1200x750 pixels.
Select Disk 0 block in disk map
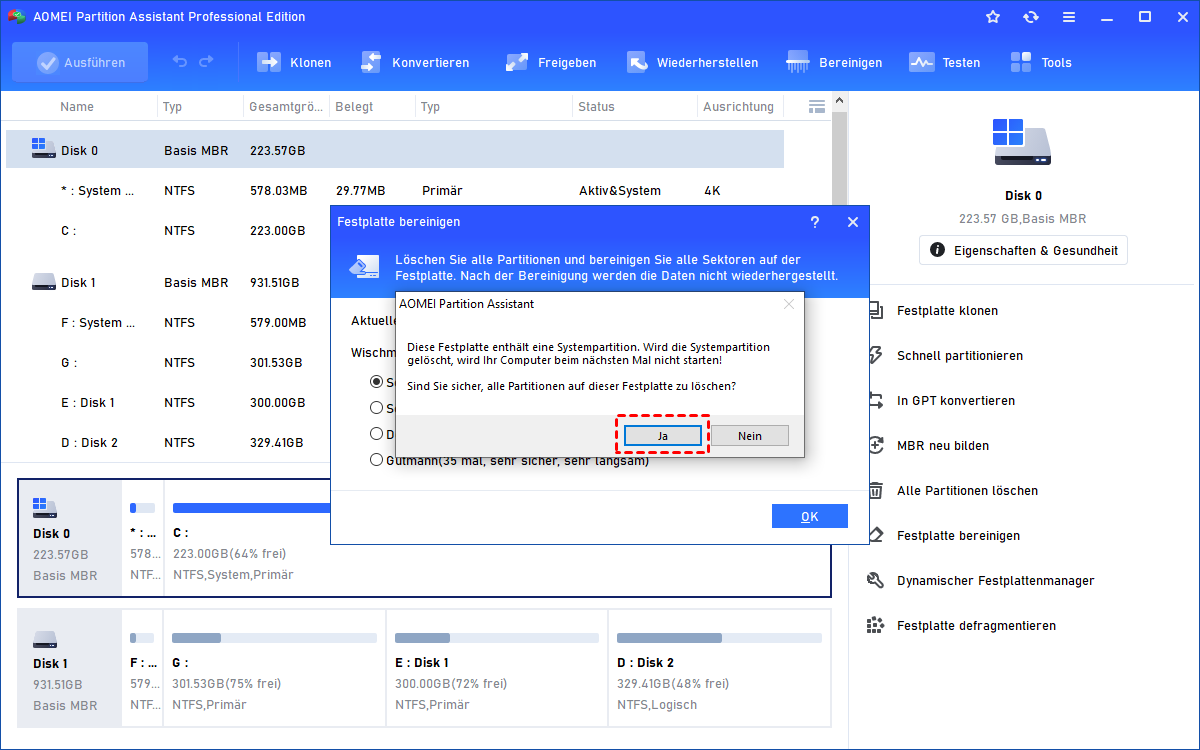pyautogui.click(x=70, y=538)
